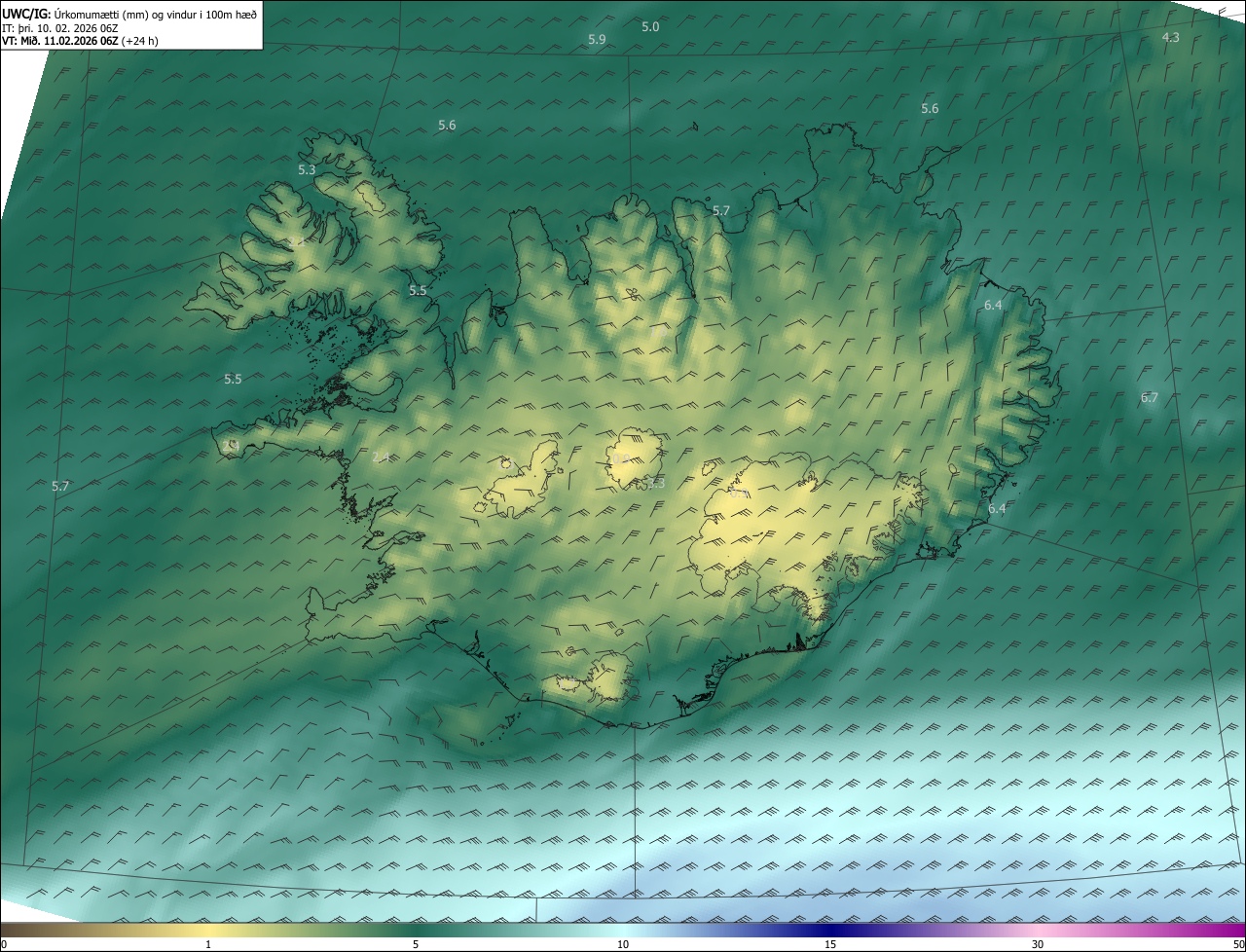Click the title text "UWC/IG: Úrkomumætti (mm)"
The width and height of the screenshot is (1246, 952).
73,14
